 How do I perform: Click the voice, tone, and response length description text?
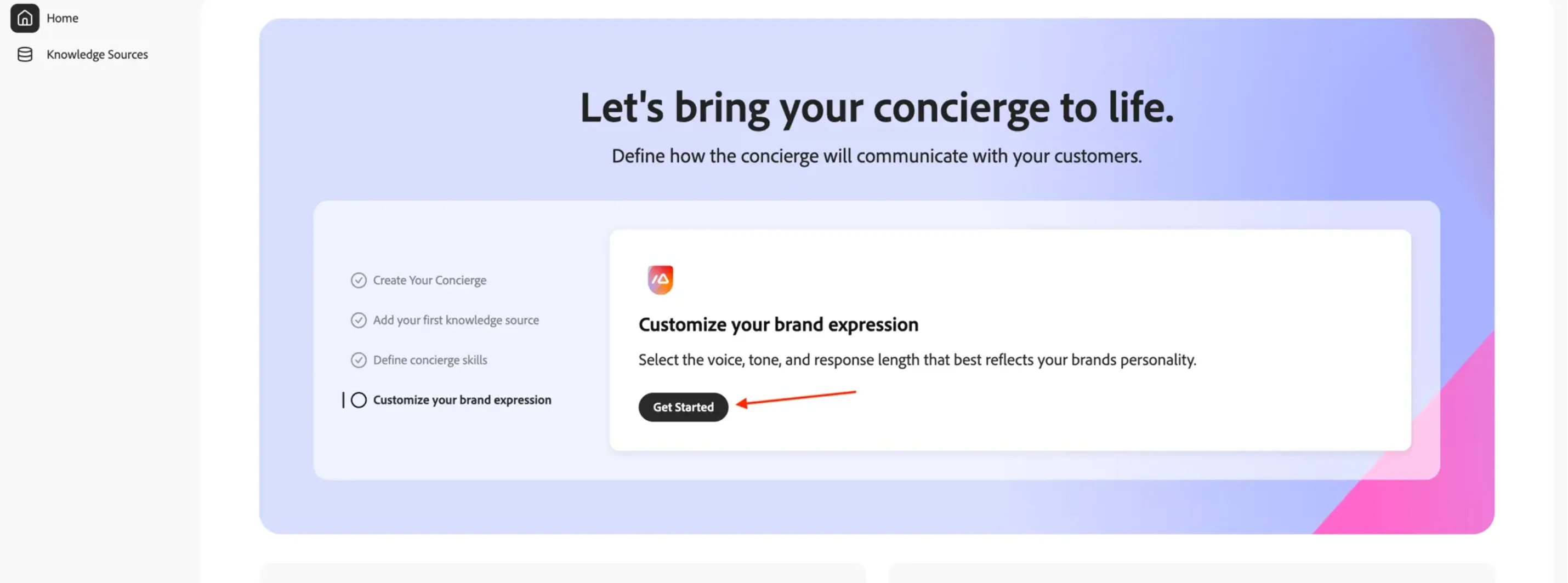(x=917, y=361)
